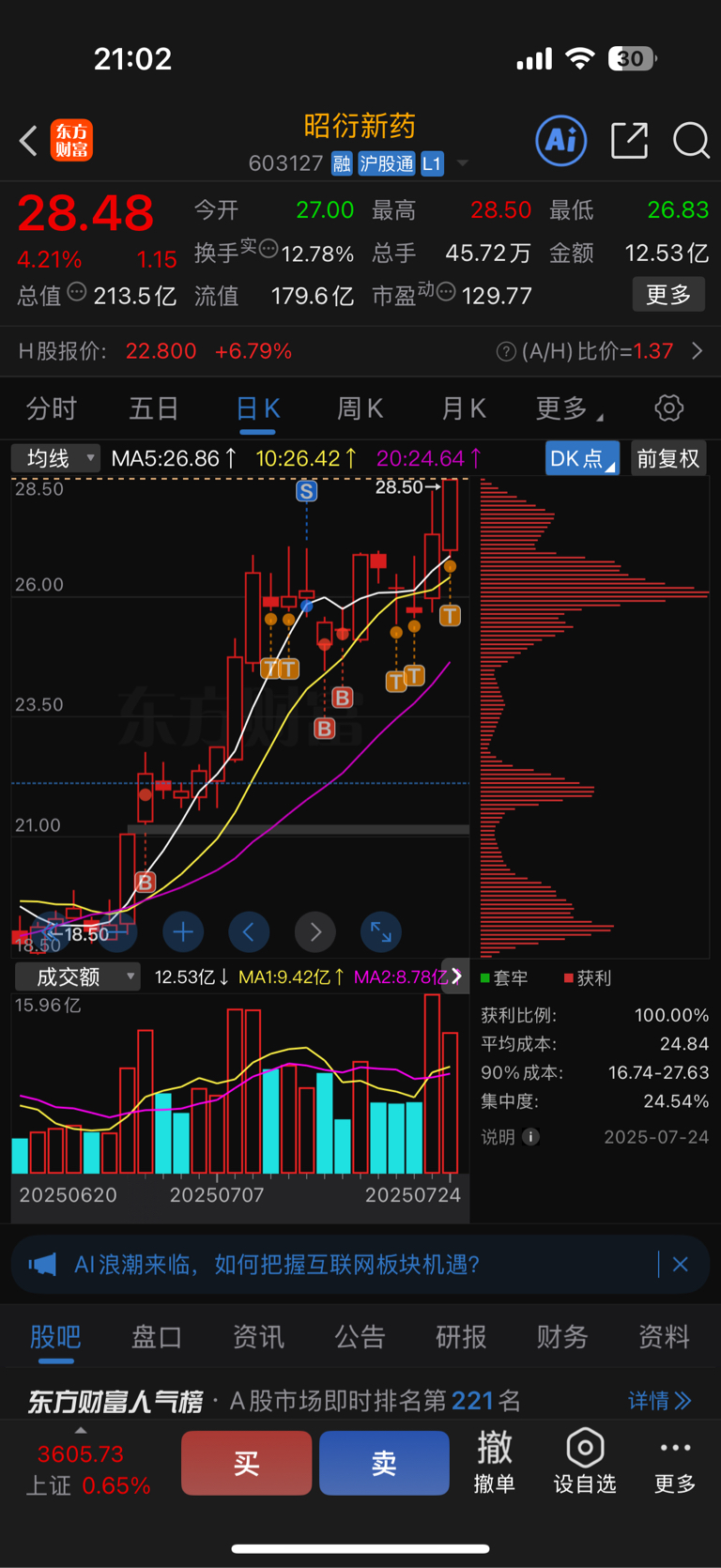This screenshot has width=721, height=1568.
Task: Open the 均线 indicator dropdown
Action: [x=55, y=458]
